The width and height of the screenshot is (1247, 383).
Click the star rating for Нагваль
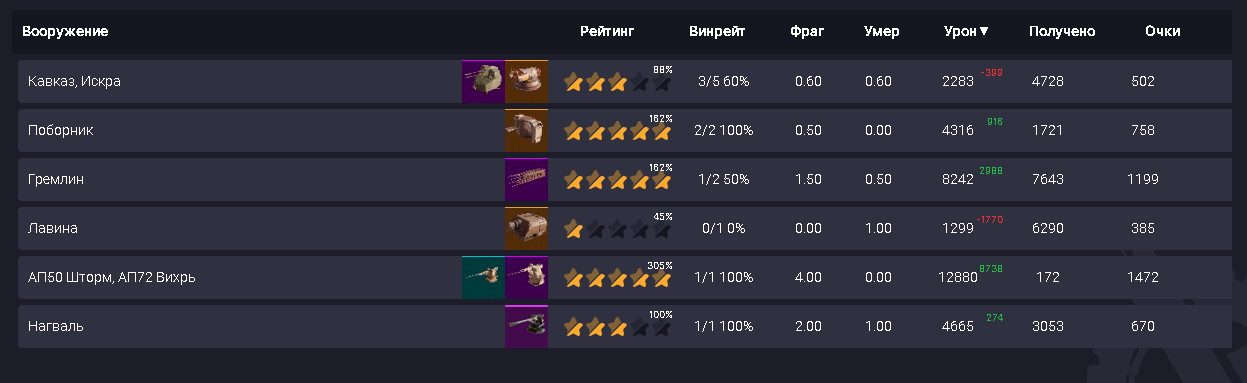point(617,327)
